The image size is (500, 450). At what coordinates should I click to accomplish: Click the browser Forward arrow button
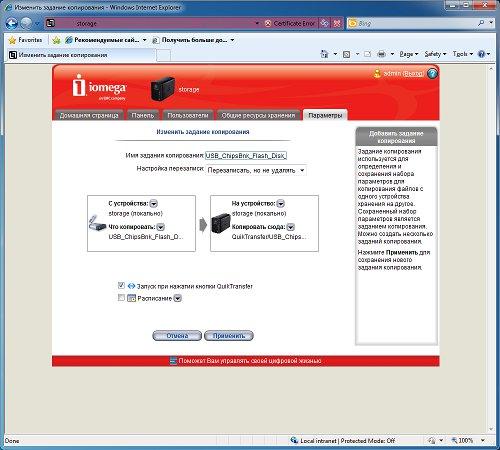click(26, 23)
